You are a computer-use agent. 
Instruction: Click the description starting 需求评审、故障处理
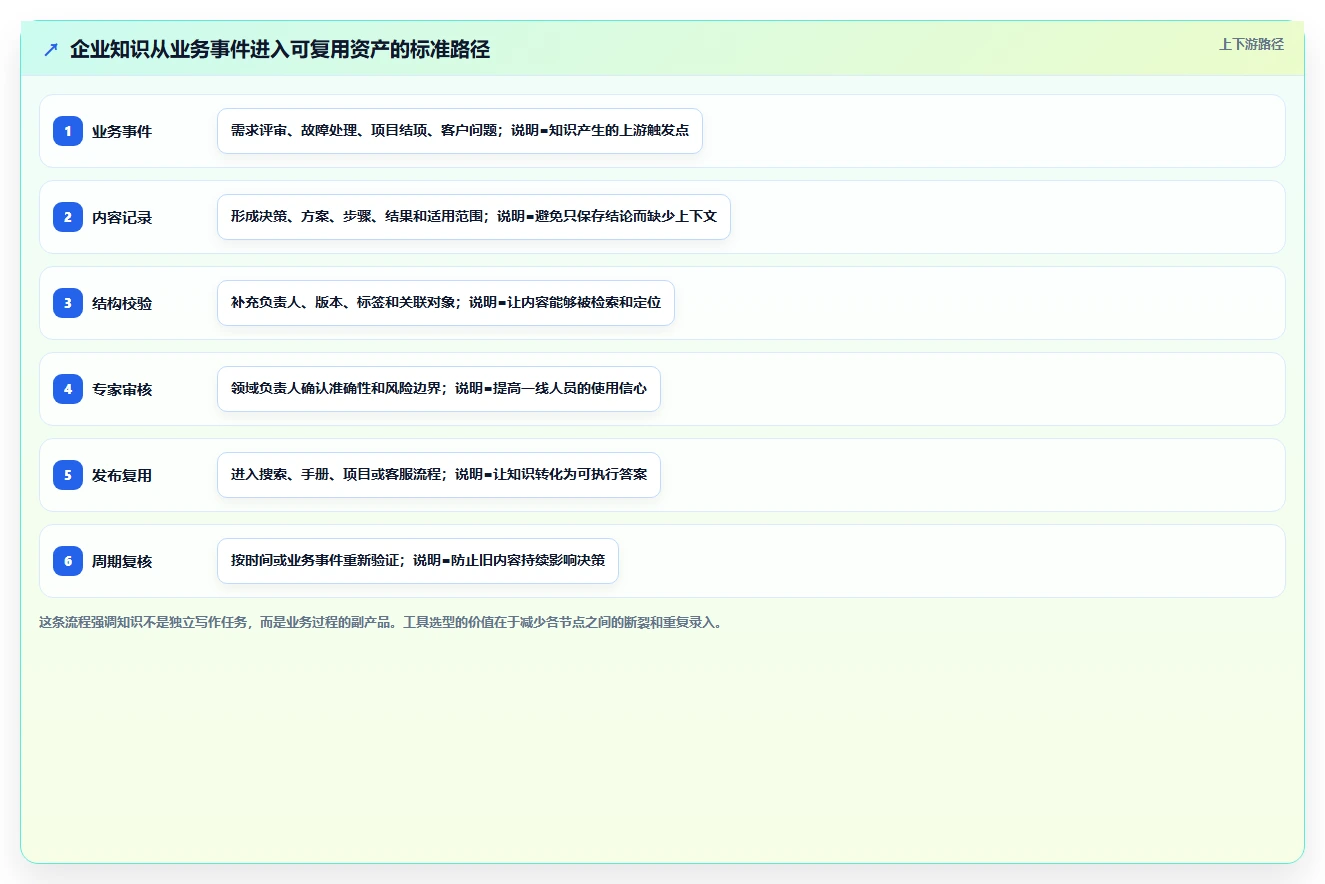(x=460, y=131)
